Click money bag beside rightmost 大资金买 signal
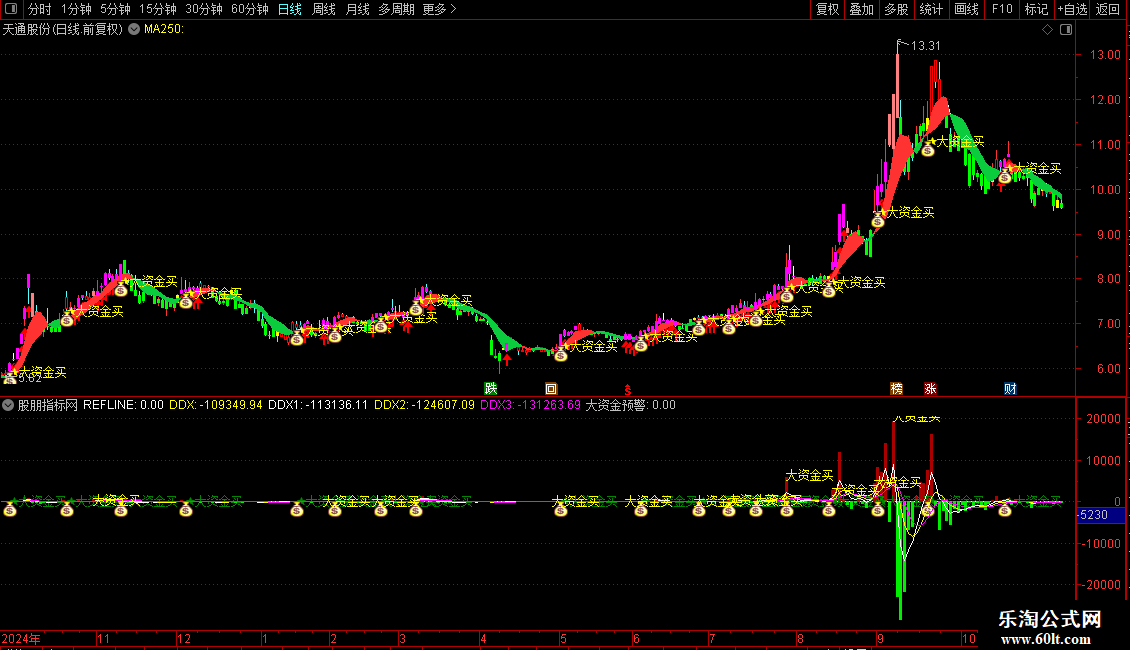This screenshot has height=650, width=1130. click(1005, 176)
